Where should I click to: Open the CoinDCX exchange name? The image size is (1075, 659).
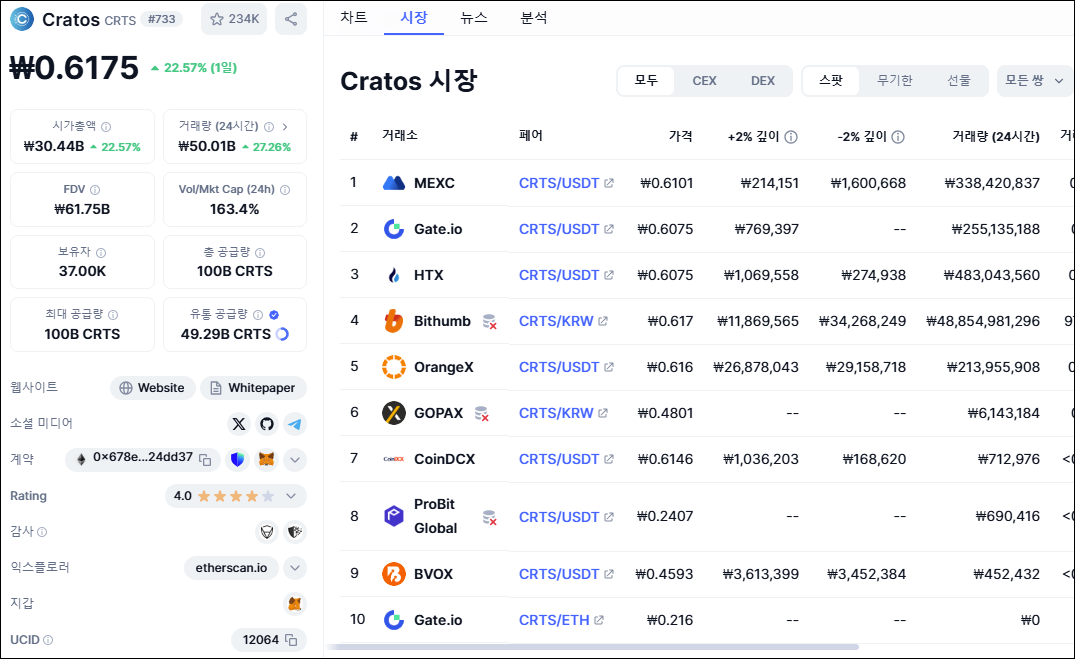tap(444, 459)
